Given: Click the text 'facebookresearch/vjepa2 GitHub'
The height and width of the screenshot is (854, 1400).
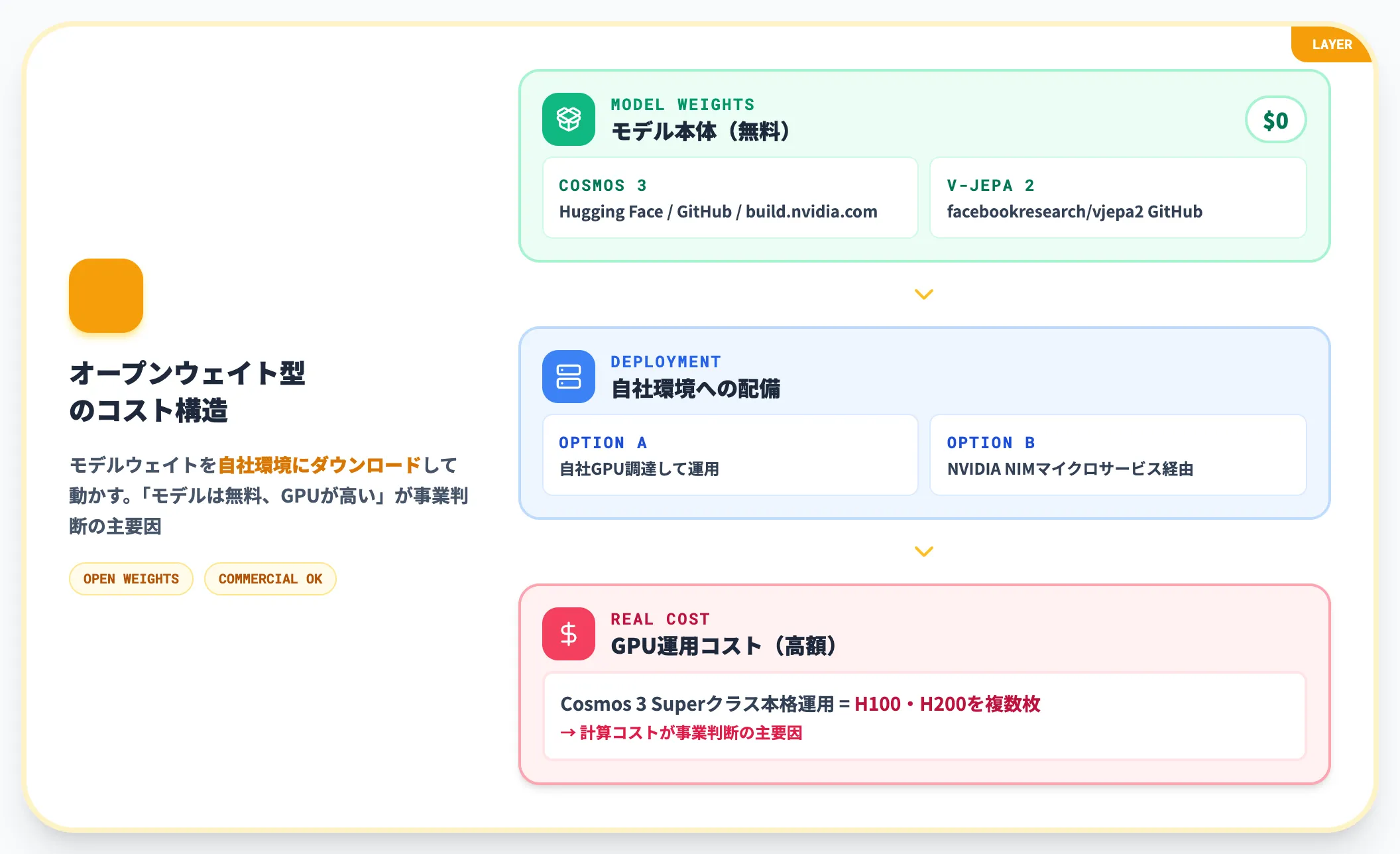Looking at the screenshot, I should tap(1075, 212).
